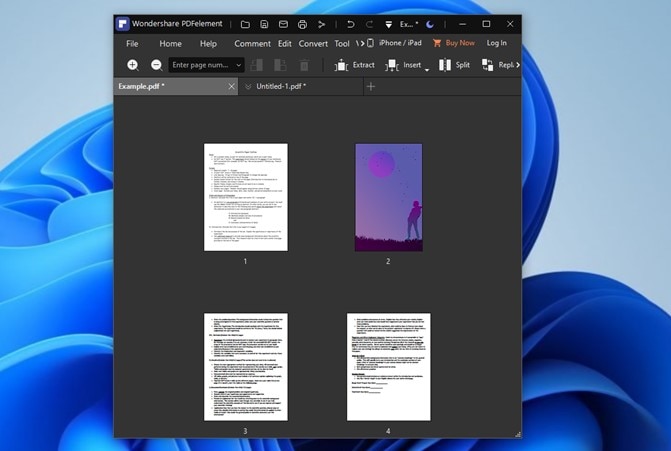Open a file with the folder icon

[245, 24]
